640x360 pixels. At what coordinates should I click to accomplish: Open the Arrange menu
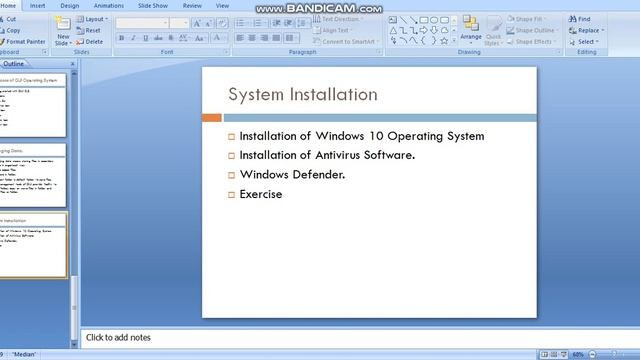tap(471, 30)
